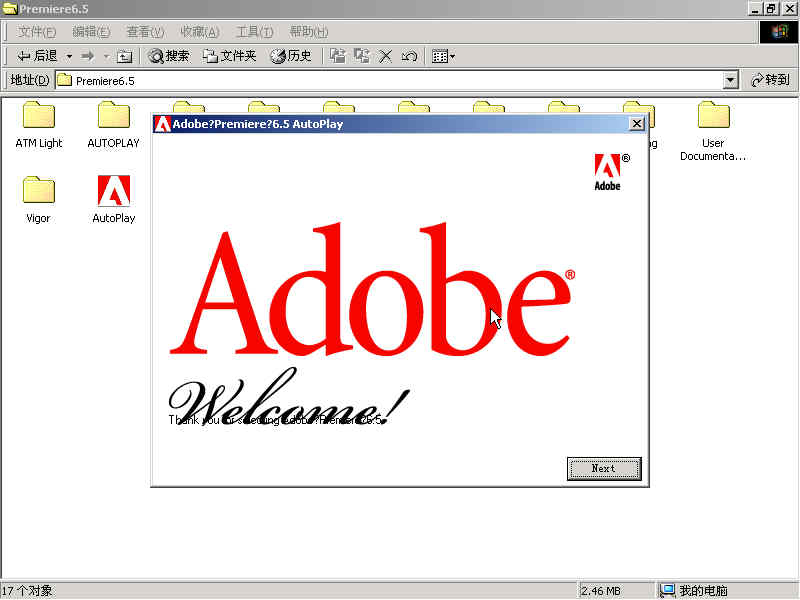
Task: Click 我的电脑 in the status bar
Action: (x=693, y=591)
